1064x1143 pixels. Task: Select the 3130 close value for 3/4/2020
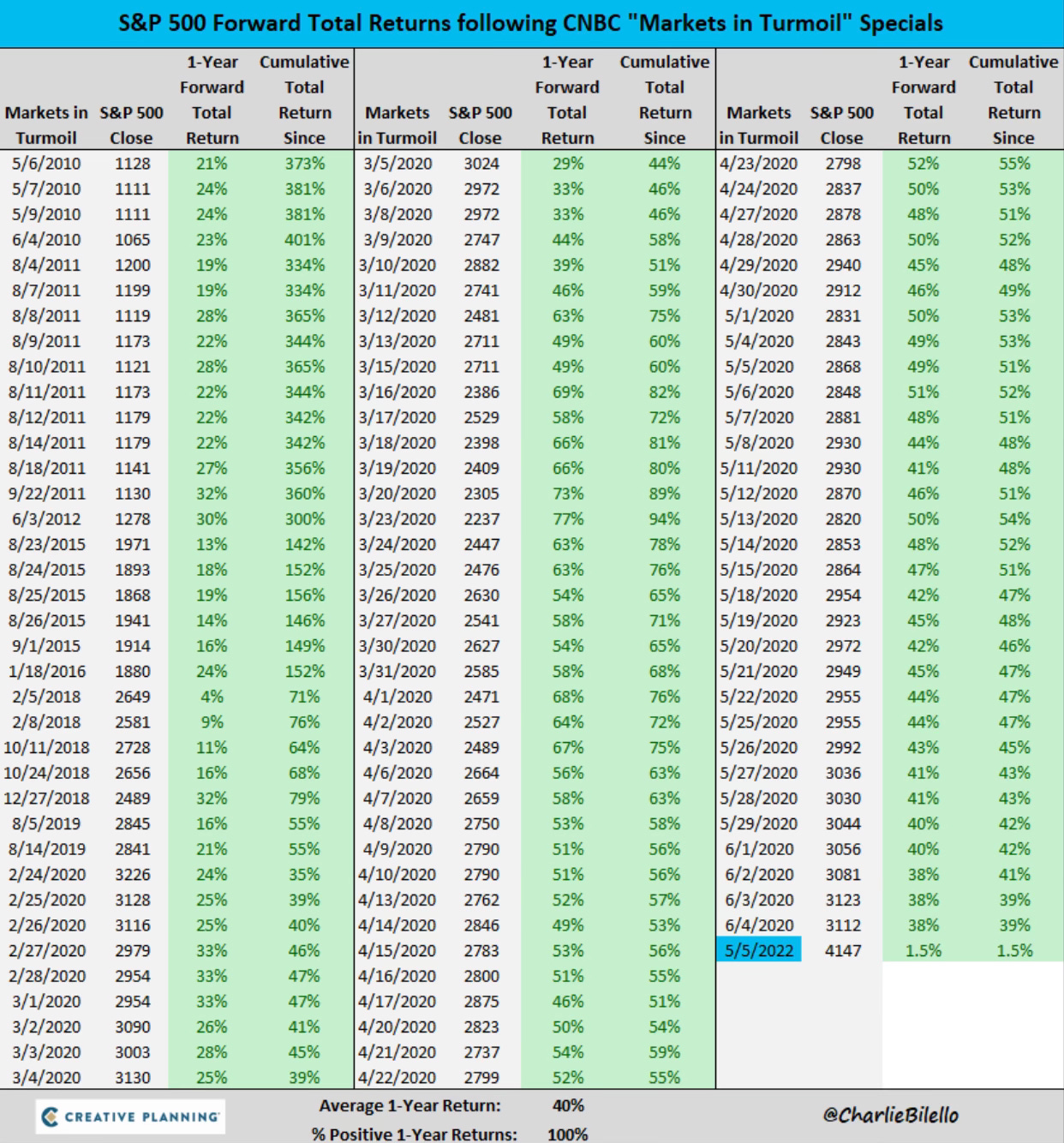pos(132,1077)
